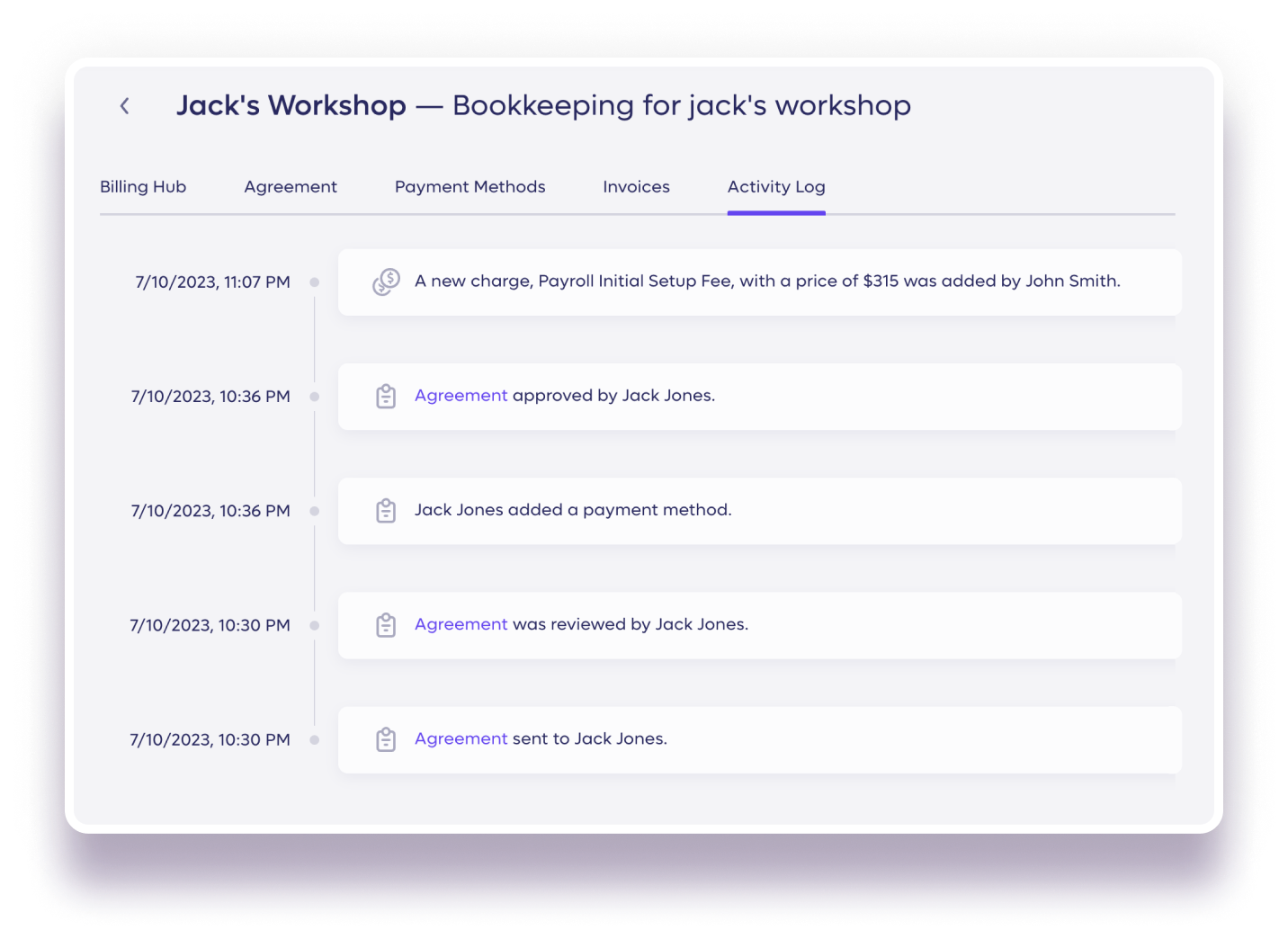The width and height of the screenshot is (1288, 930).
Task: Open the Invoices tab
Action: click(x=636, y=187)
